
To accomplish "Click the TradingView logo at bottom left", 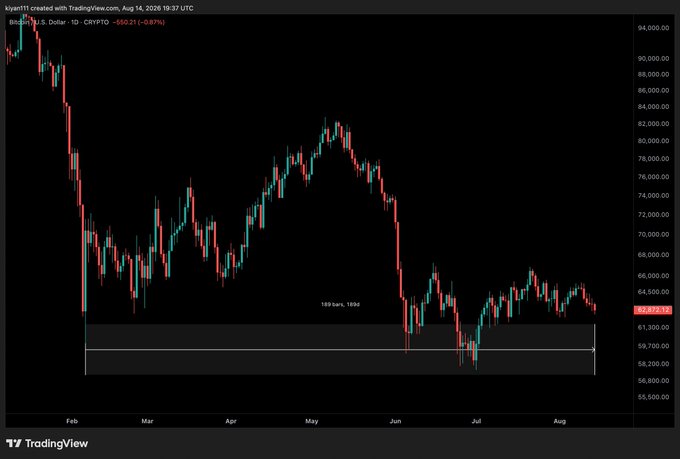I will pos(47,443).
